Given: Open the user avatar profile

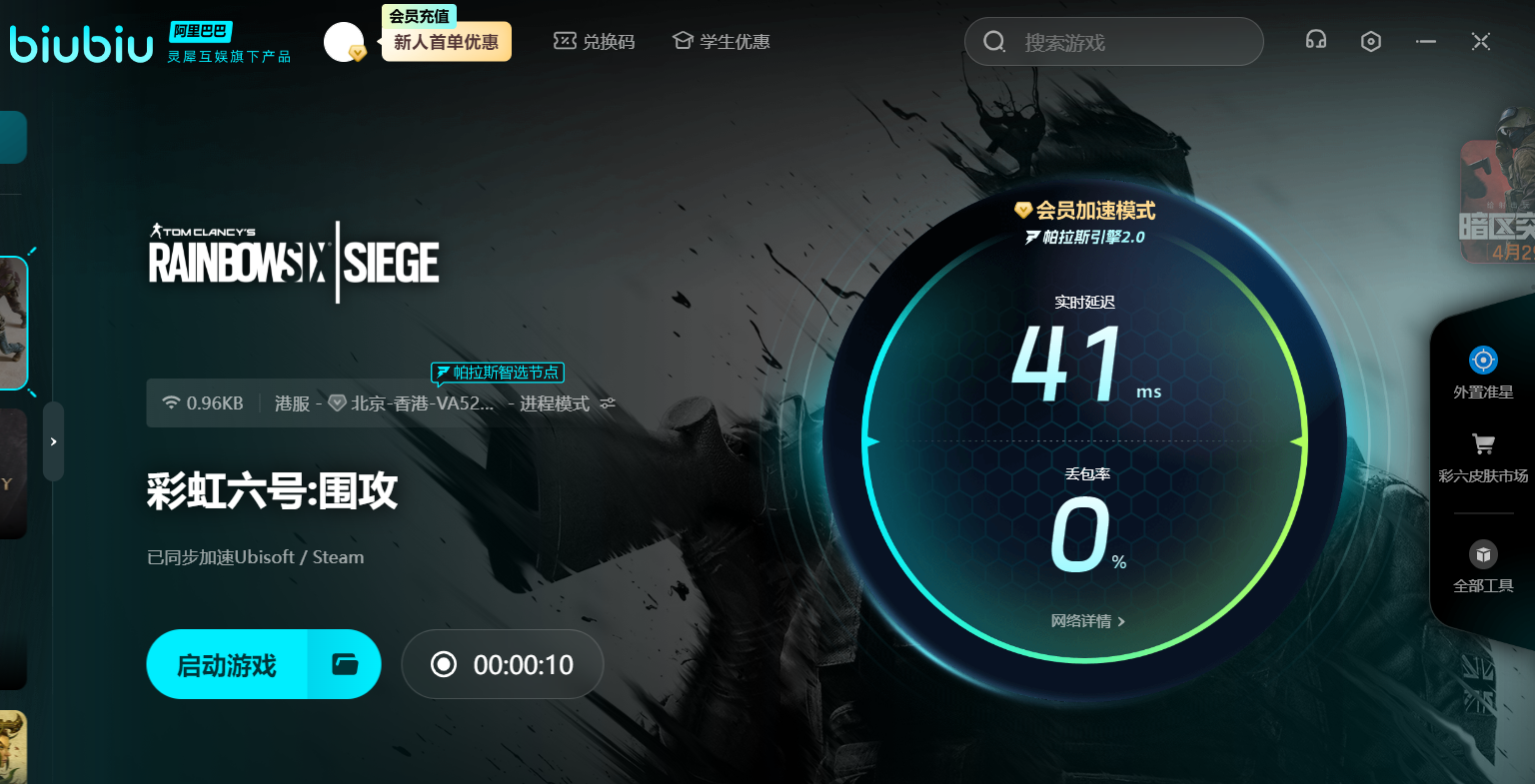Looking at the screenshot, I should [345, 42].
